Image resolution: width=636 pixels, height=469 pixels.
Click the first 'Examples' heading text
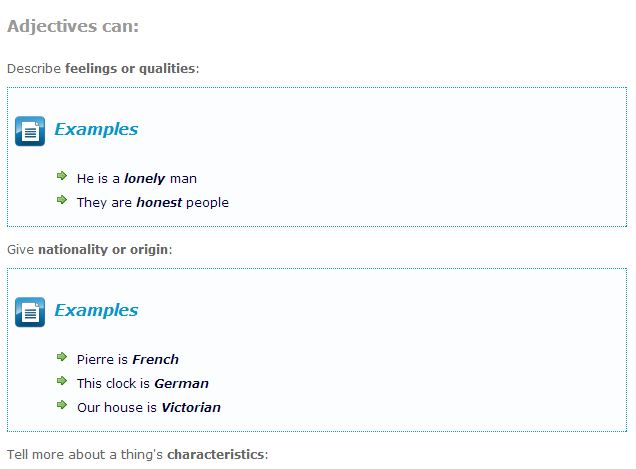pos(96,129)
